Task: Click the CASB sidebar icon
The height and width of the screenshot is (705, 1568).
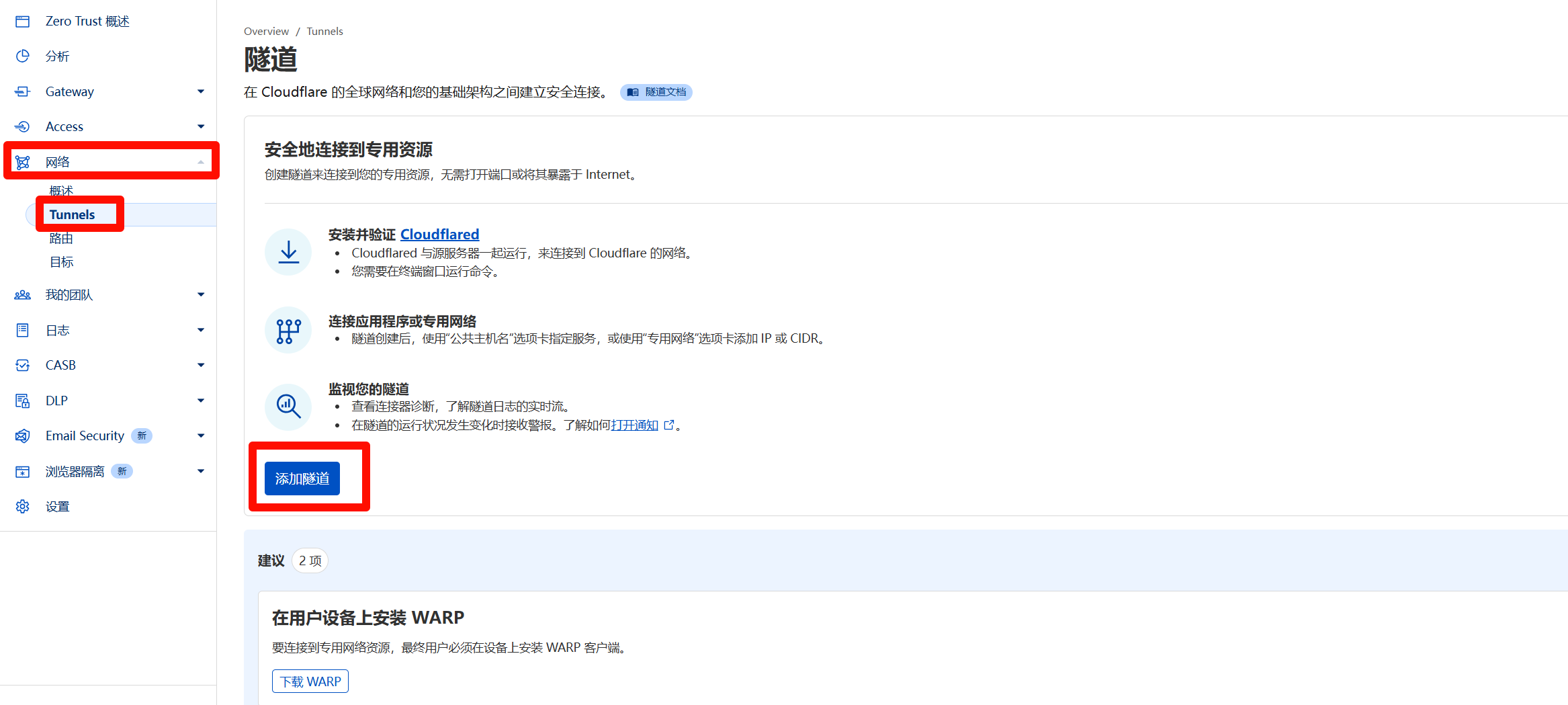Action: [x=22, y=365]
